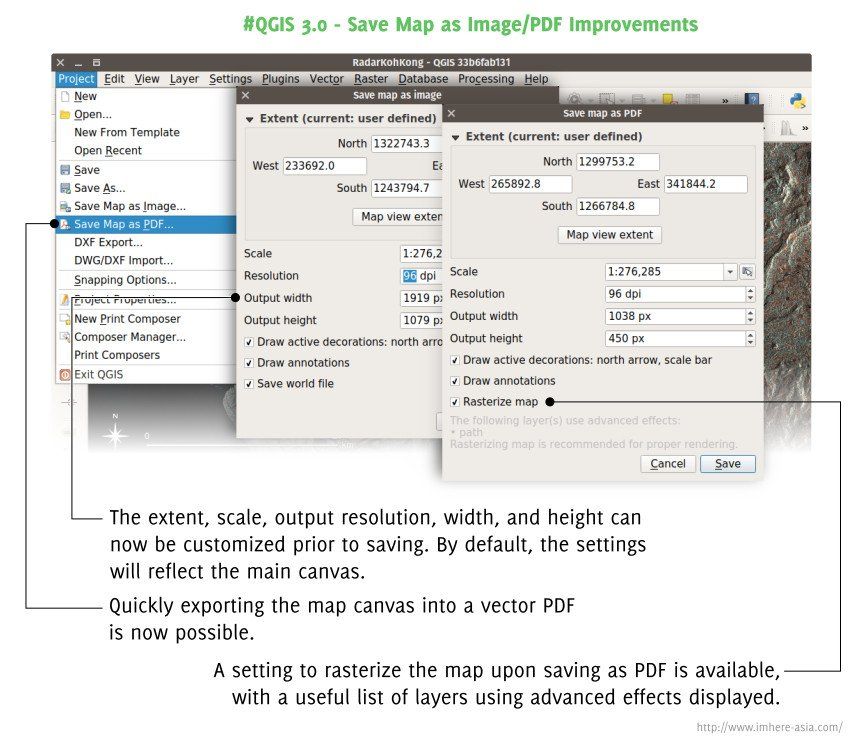This screenshot has height=743, width=860.
Task: Click the Exit QGIS power icon
Action: click(x=65, y=375)
